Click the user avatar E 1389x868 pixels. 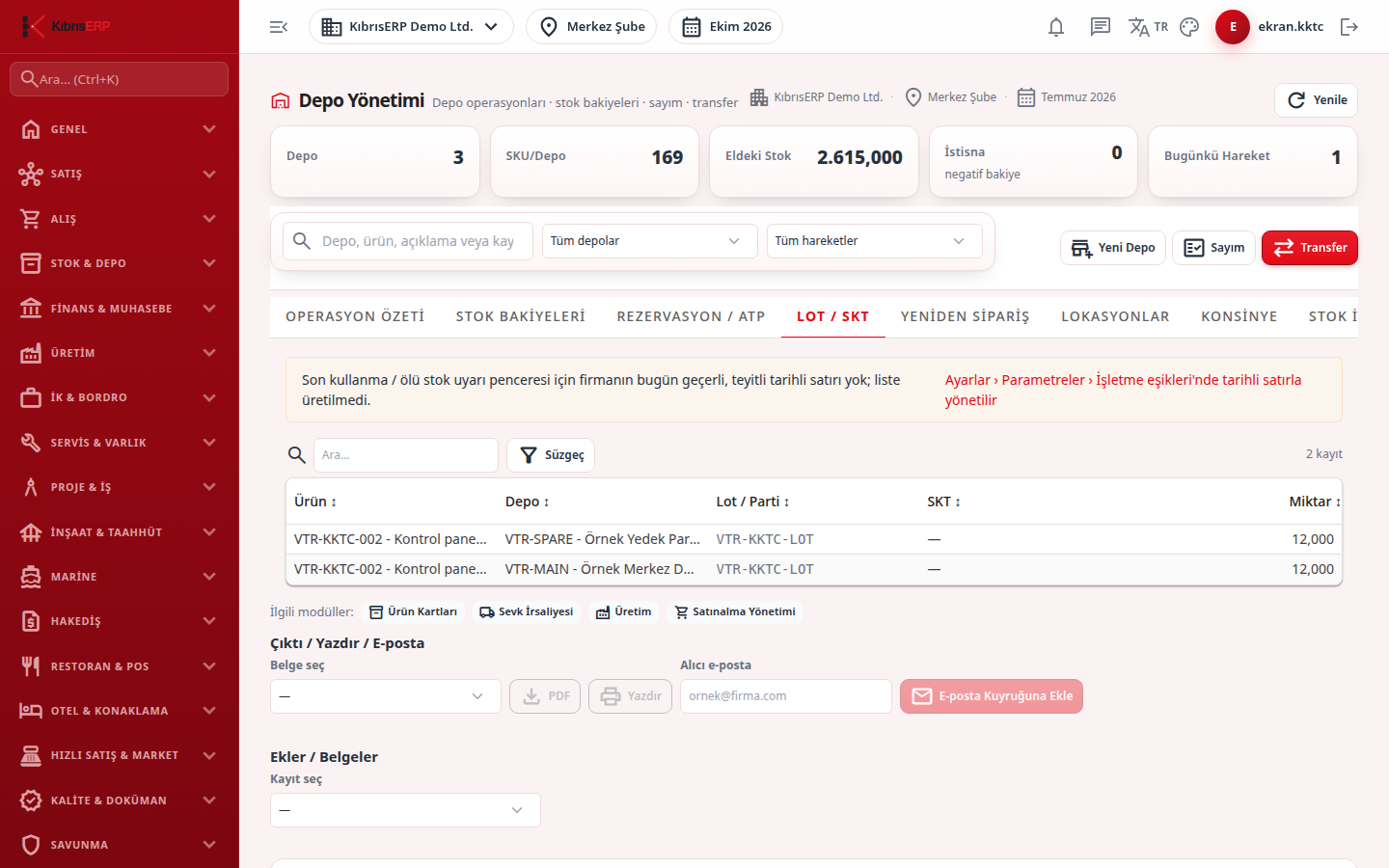[x=1233, y=27]
